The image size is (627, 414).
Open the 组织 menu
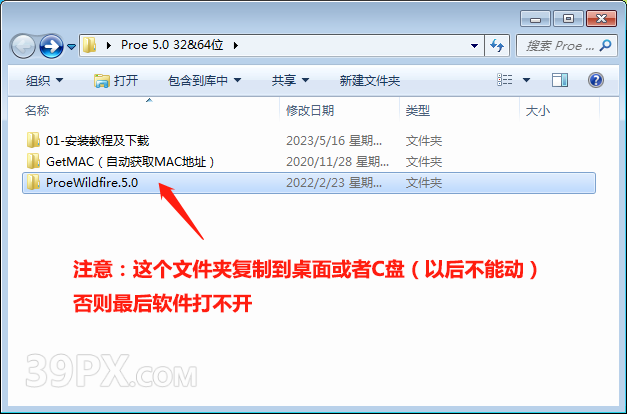click(x=44, y=80)
